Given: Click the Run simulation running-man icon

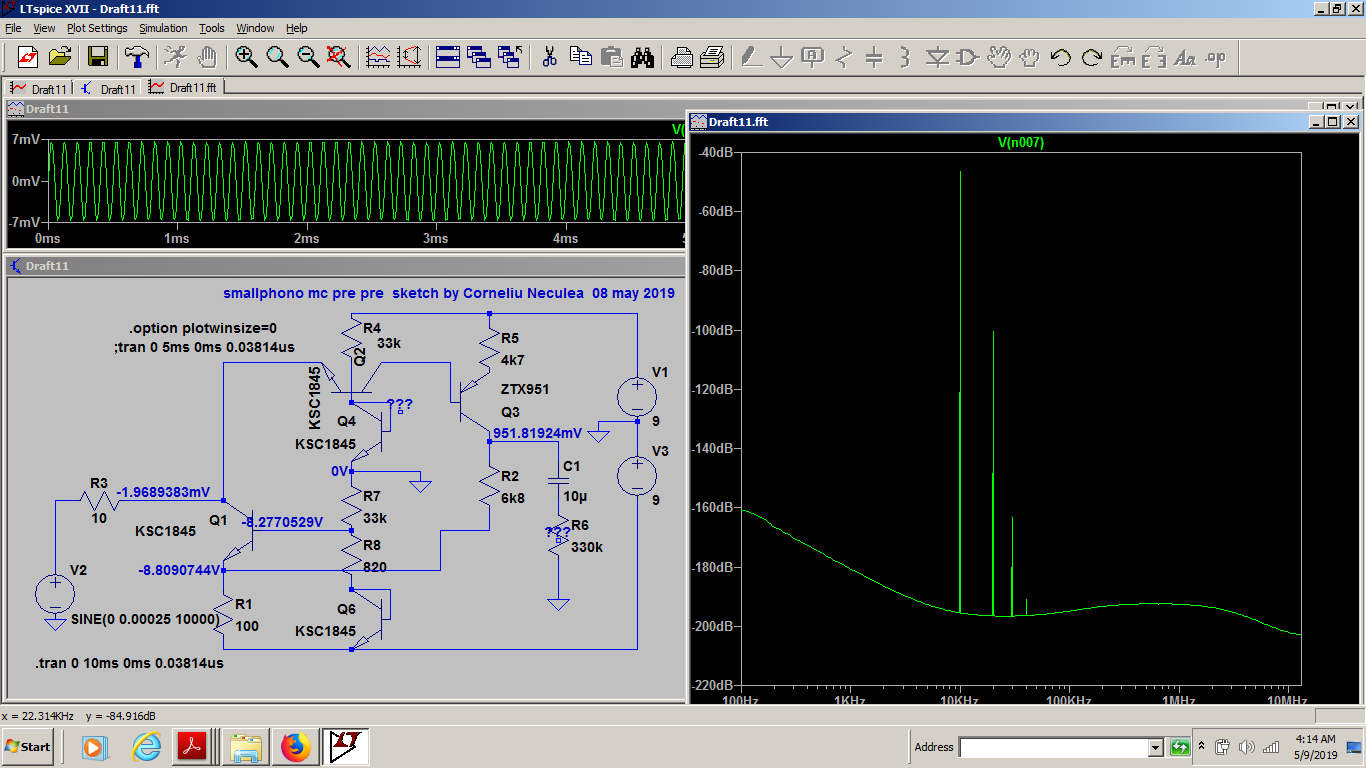Looking at the screenshot, I should click(x=175, y=56).
